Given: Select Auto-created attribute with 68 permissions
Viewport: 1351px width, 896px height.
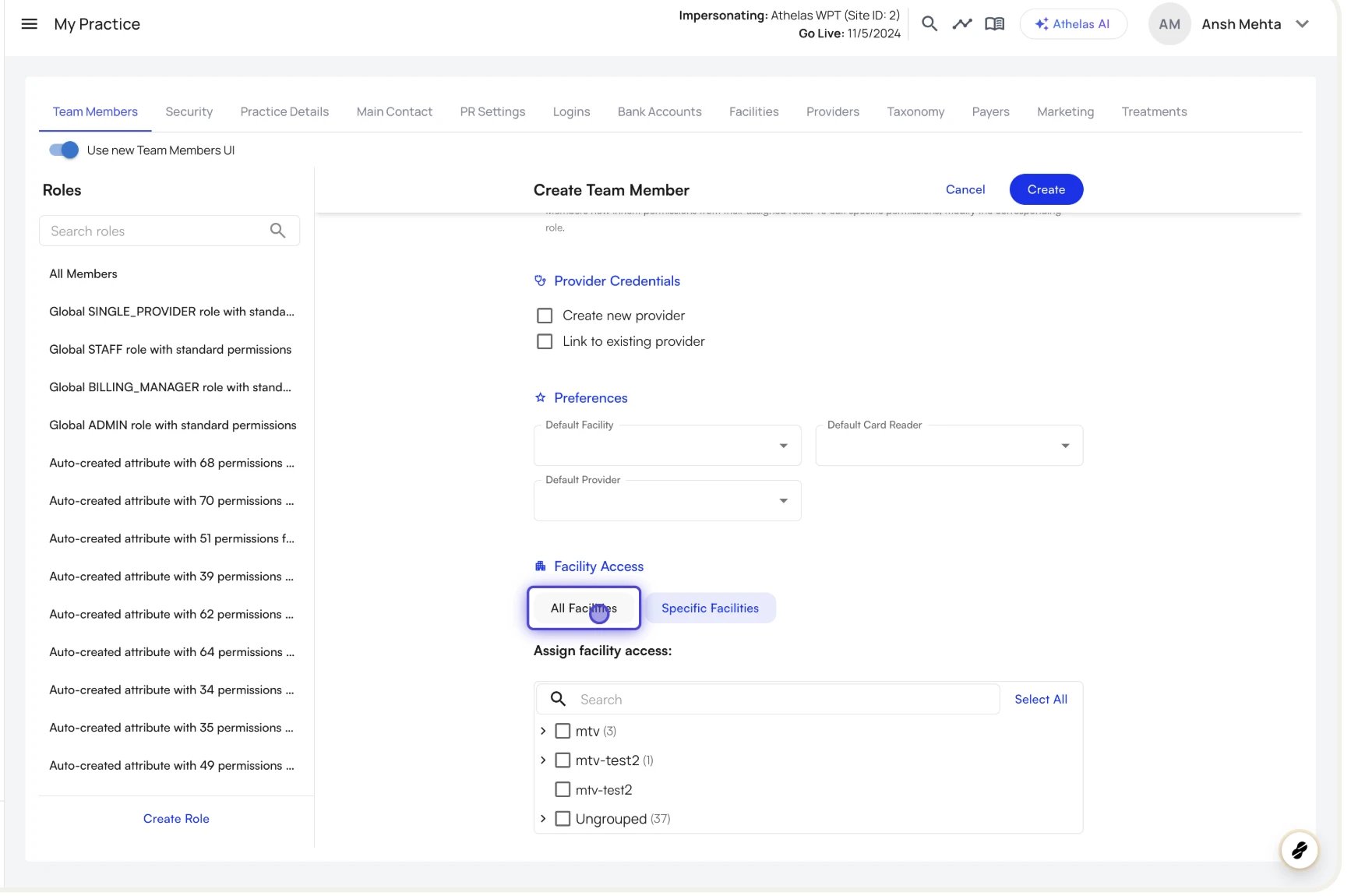Looking at the screenshot, I should click(x=171, y=463).
